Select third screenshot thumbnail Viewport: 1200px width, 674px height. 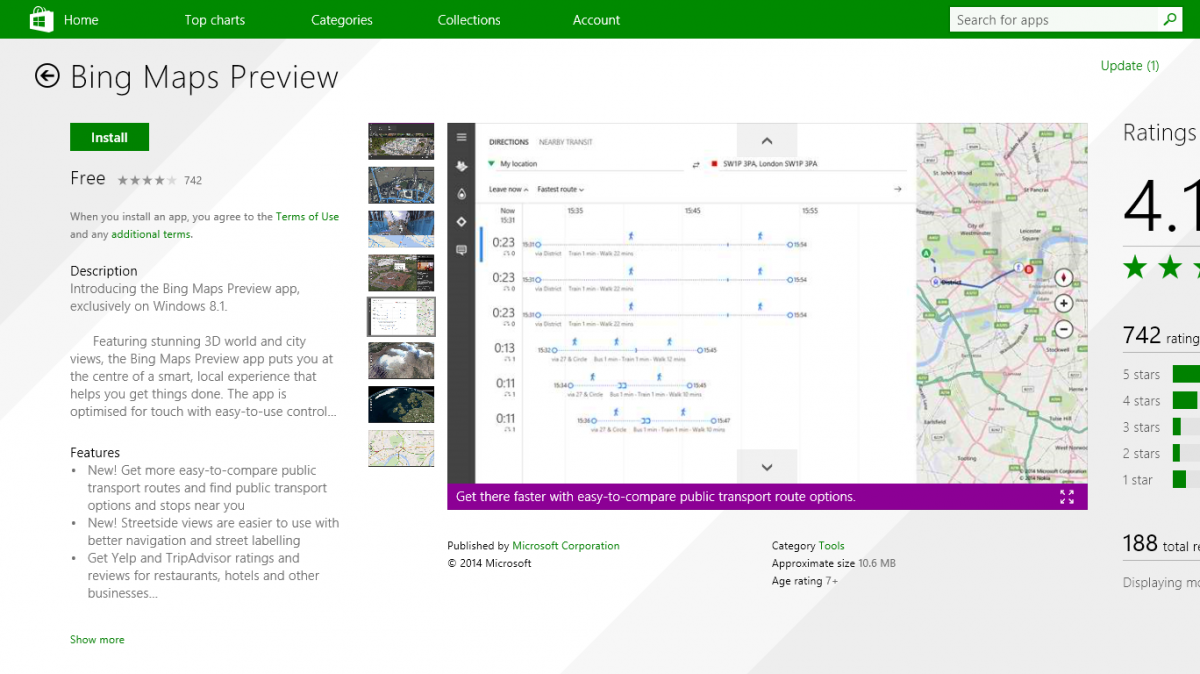(401, 229)
